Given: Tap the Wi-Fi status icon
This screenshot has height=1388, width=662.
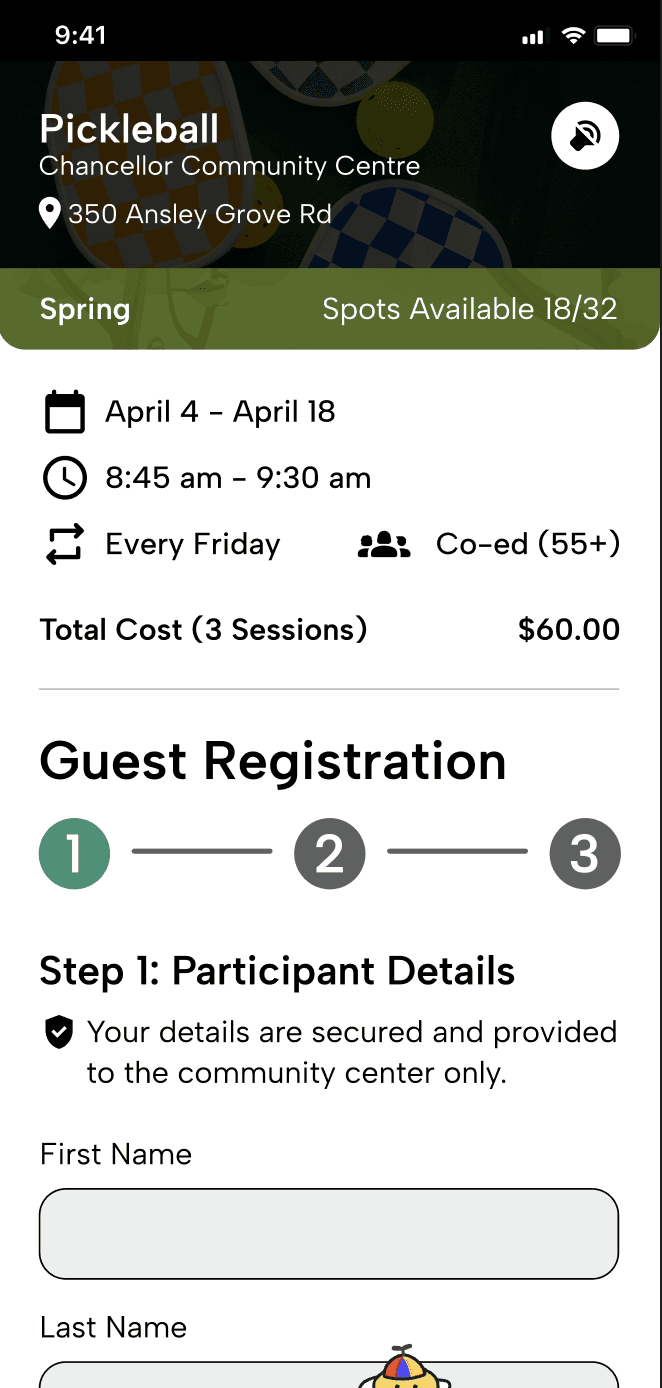Looking at the screenshot, I should pos(573,36).
